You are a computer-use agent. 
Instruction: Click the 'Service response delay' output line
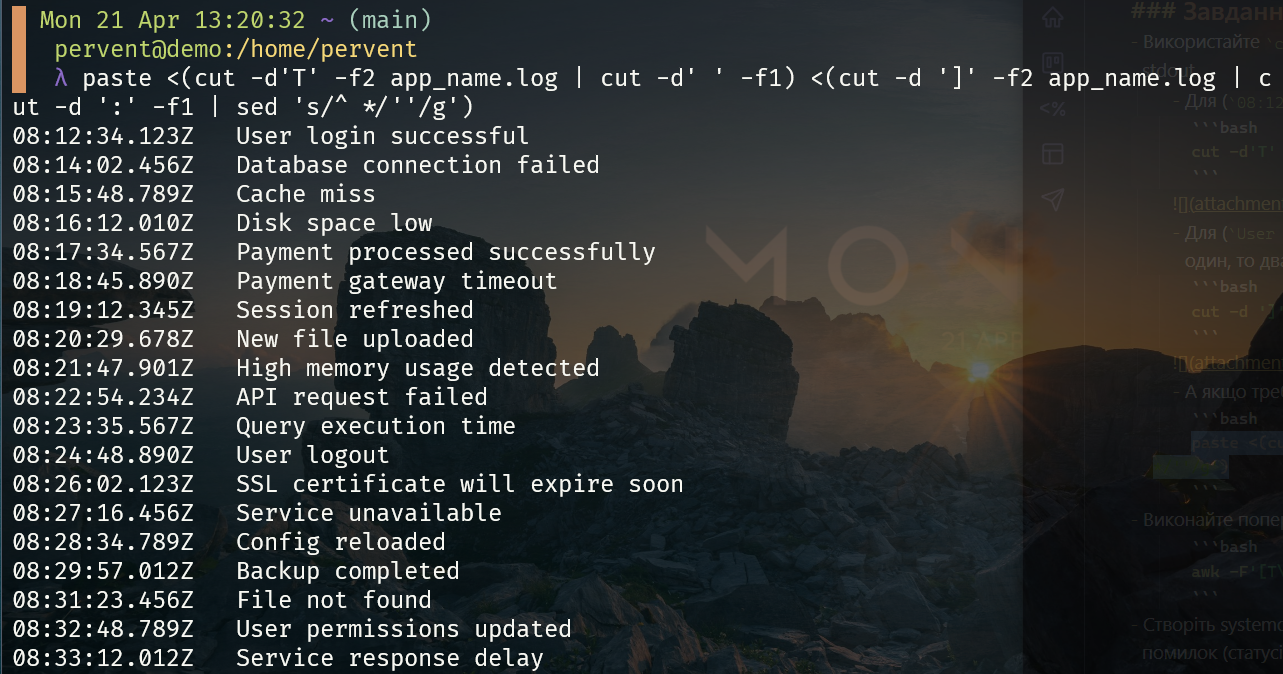pyautogui.click(x=389, y=658)
